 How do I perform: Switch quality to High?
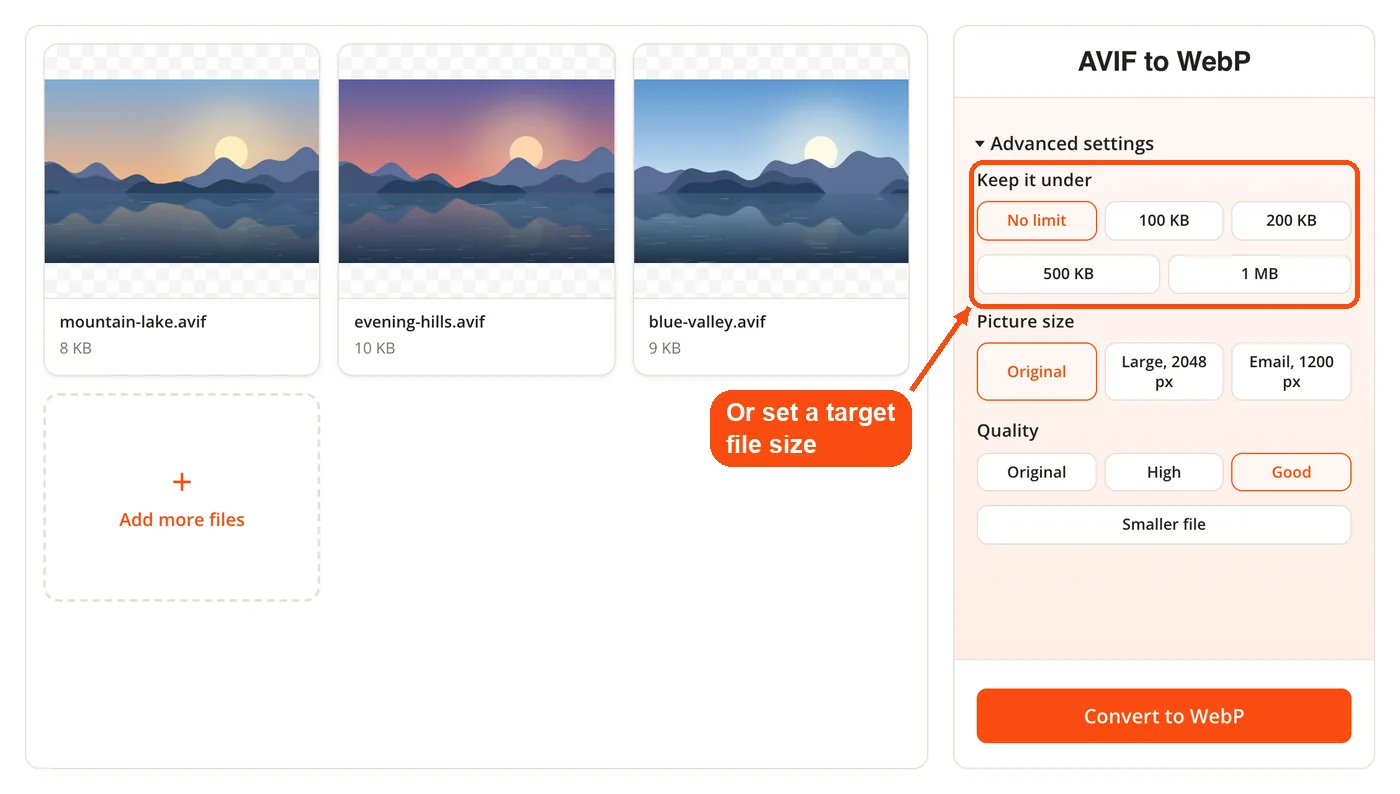click(1164, 472)
